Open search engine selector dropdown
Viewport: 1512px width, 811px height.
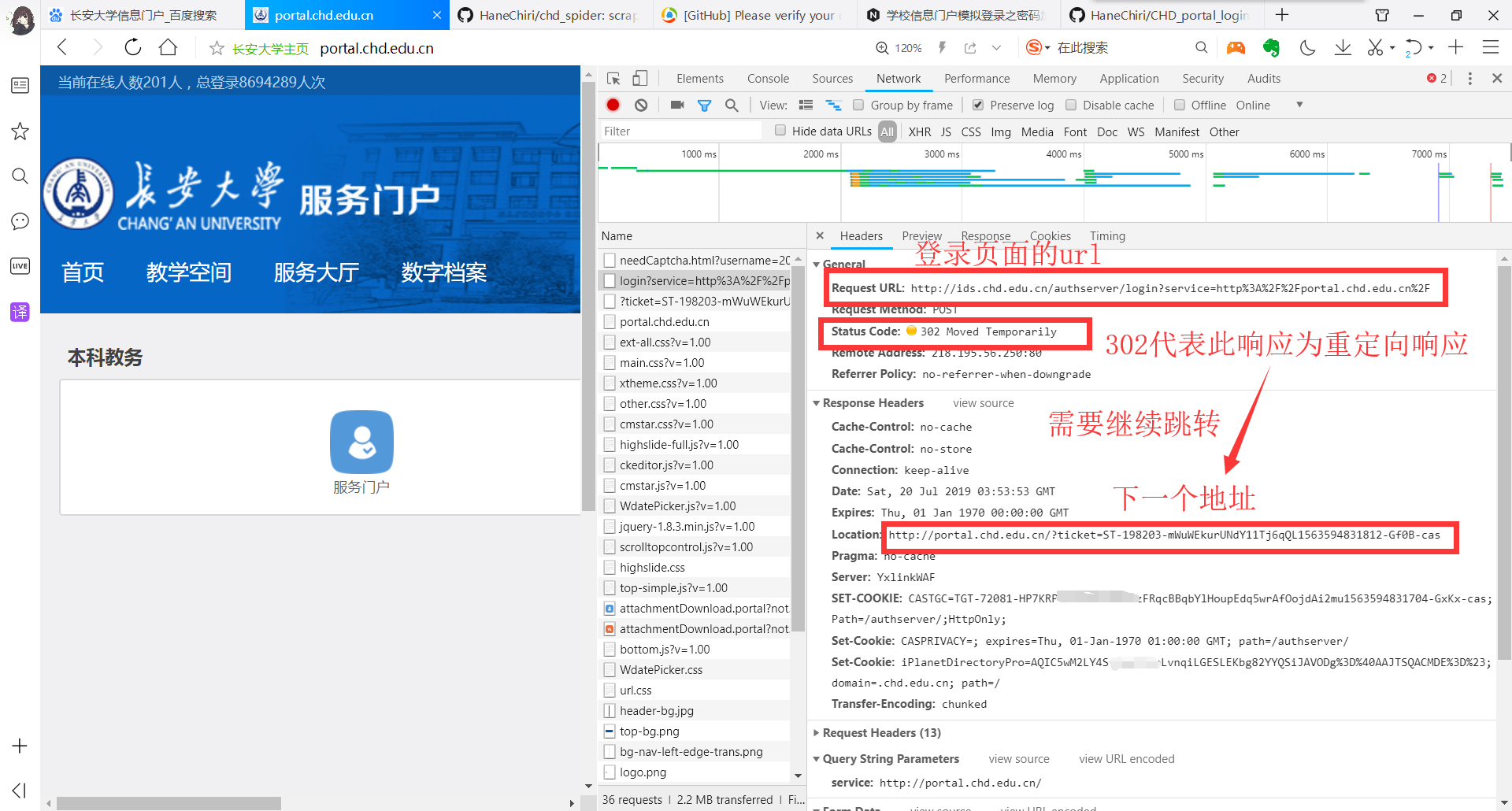tap(1047, 48)
